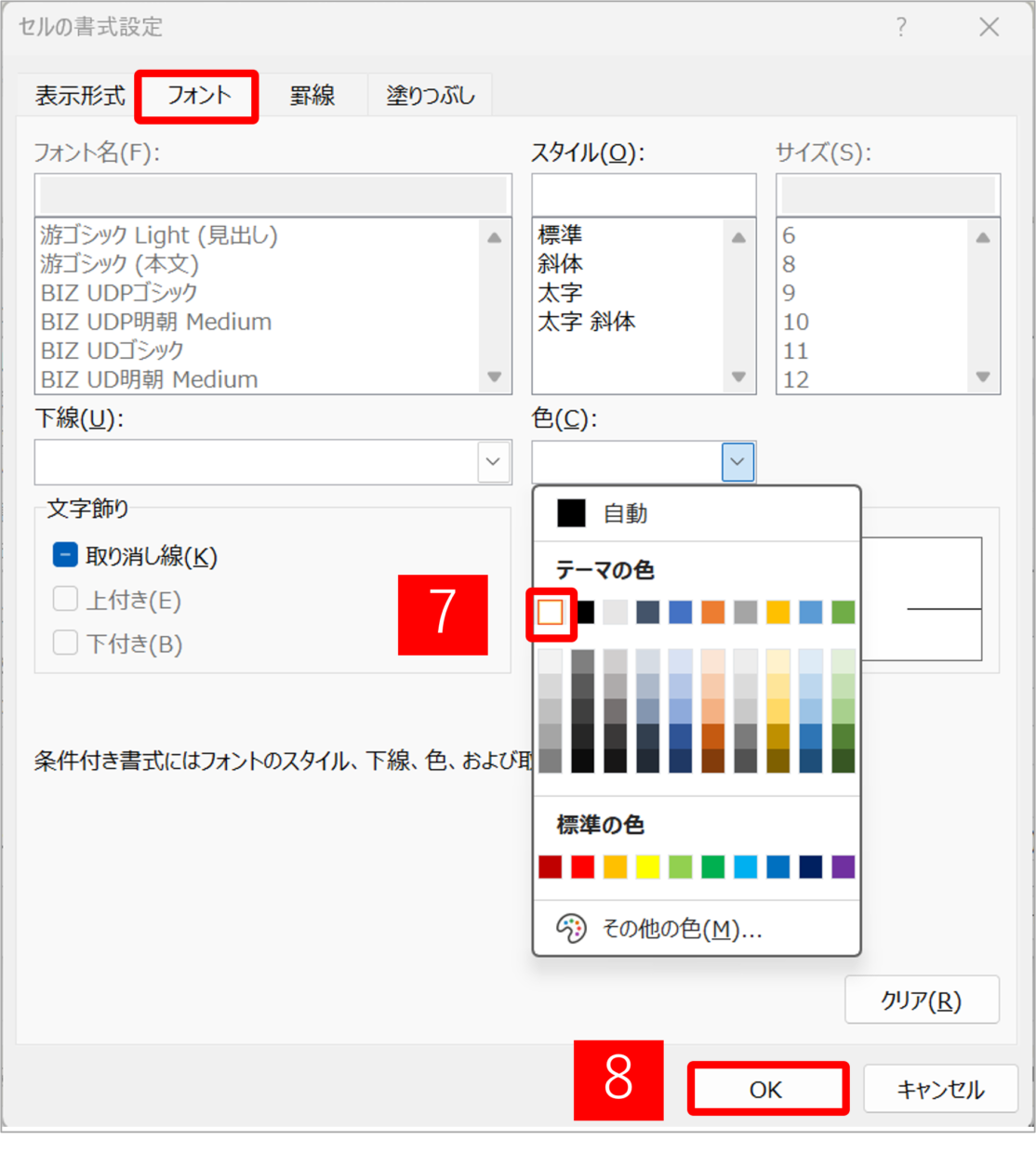This screenshot has height=1153, width=1036.
Task: Pick light blue standard color
Action: [x=746, y=867]
